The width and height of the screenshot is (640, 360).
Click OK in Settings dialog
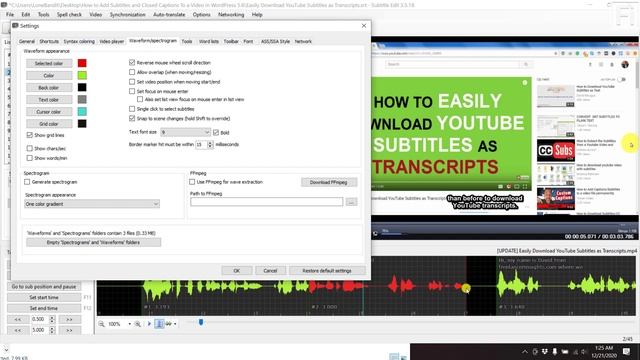tap(237, 271)
